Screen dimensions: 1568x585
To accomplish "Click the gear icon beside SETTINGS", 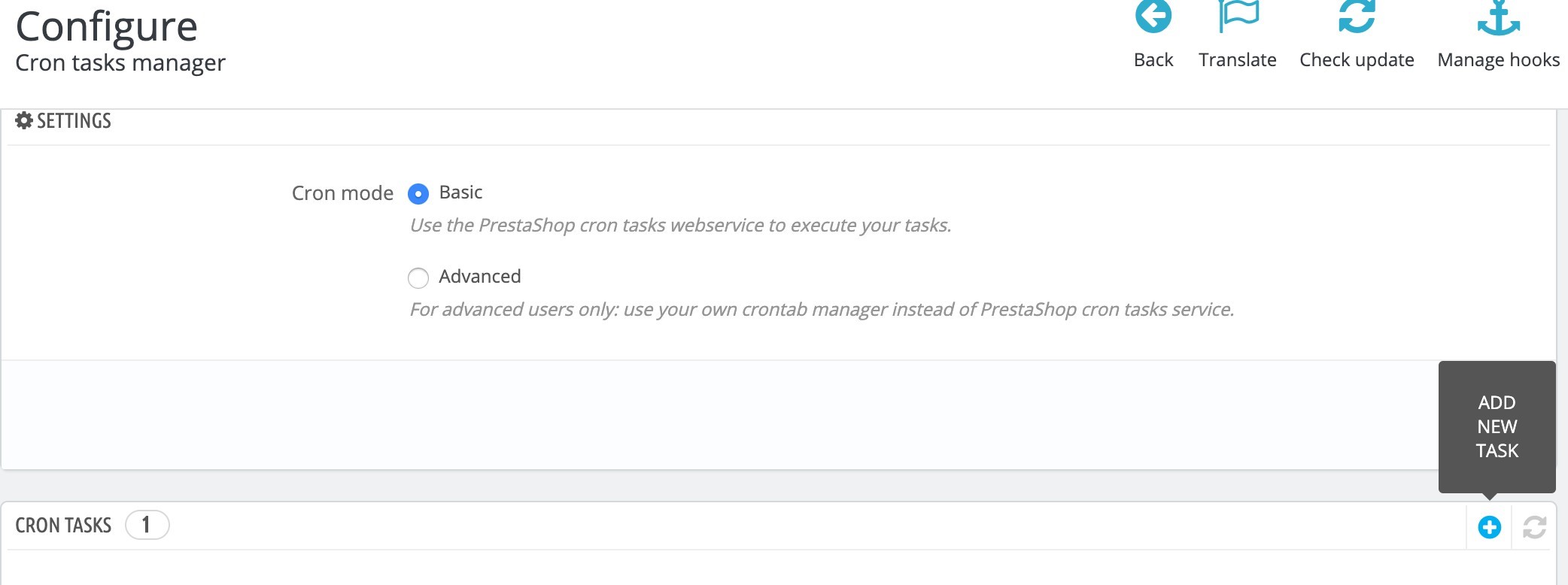I will tap(24, 120).
